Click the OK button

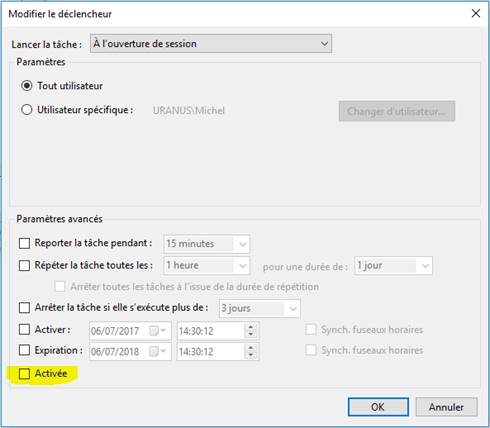tap(378, 407)
